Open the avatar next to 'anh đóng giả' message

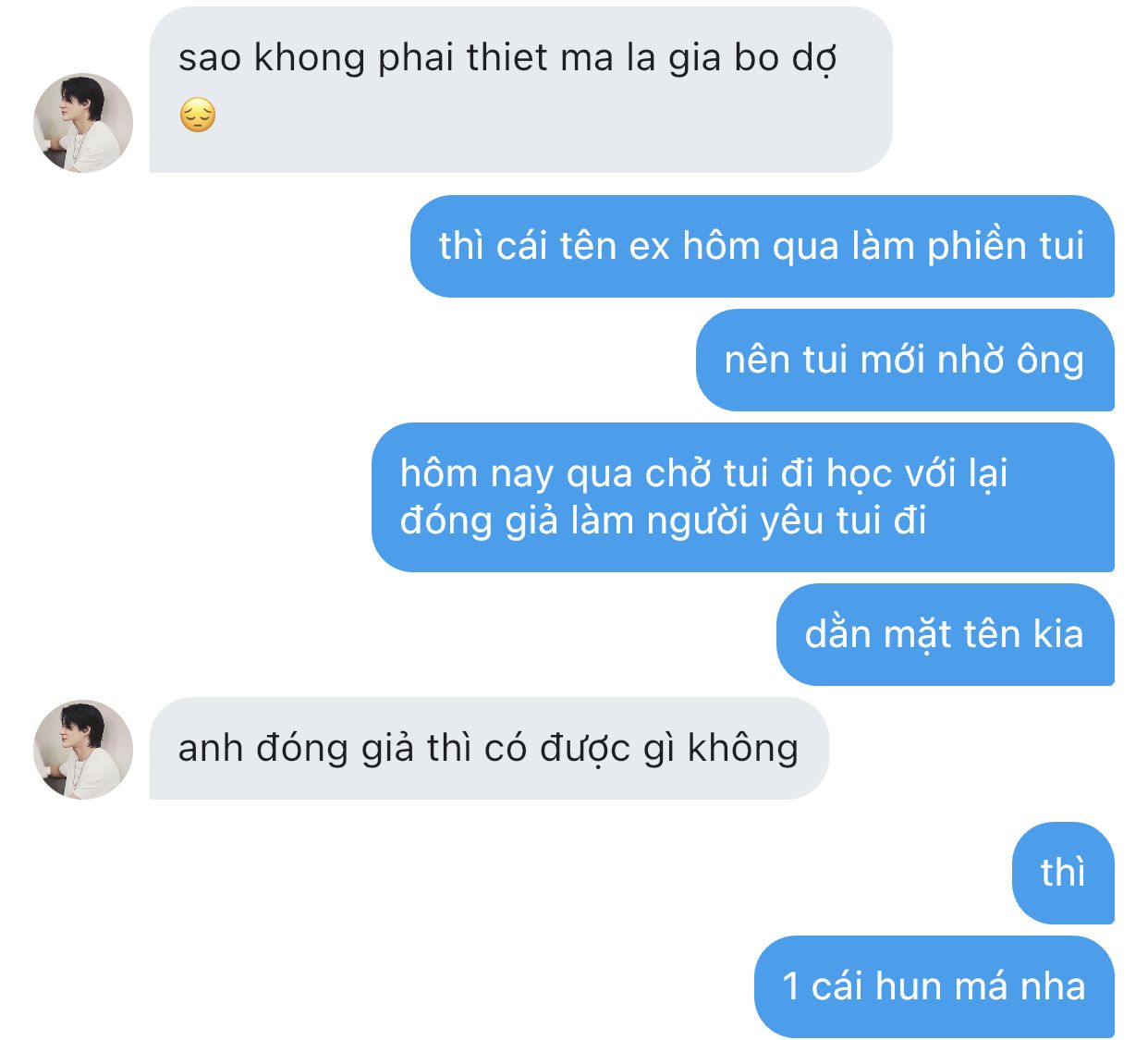coord(83,749)
